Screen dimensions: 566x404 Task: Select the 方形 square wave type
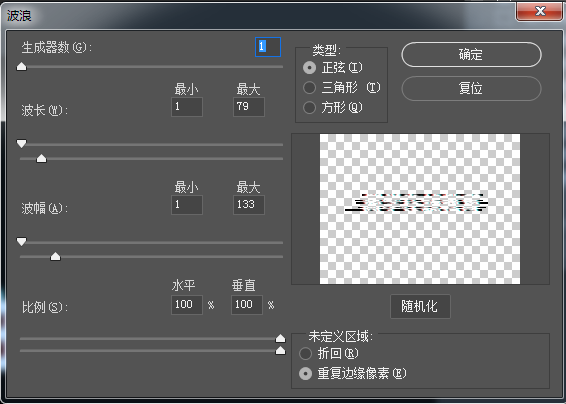pyautogui.click(x=309, y=107)
